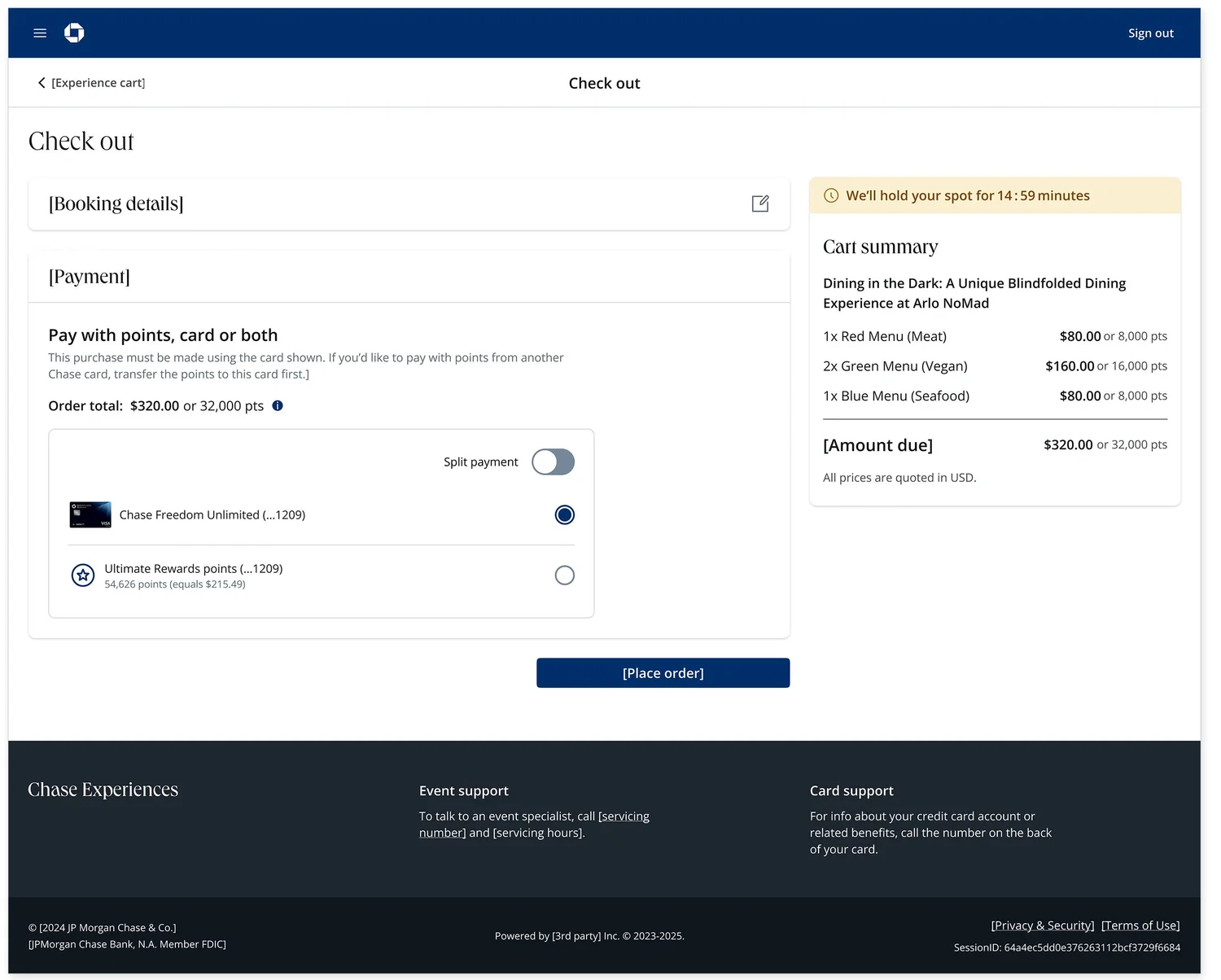Toggle the Split payment switch

(553, 462)
